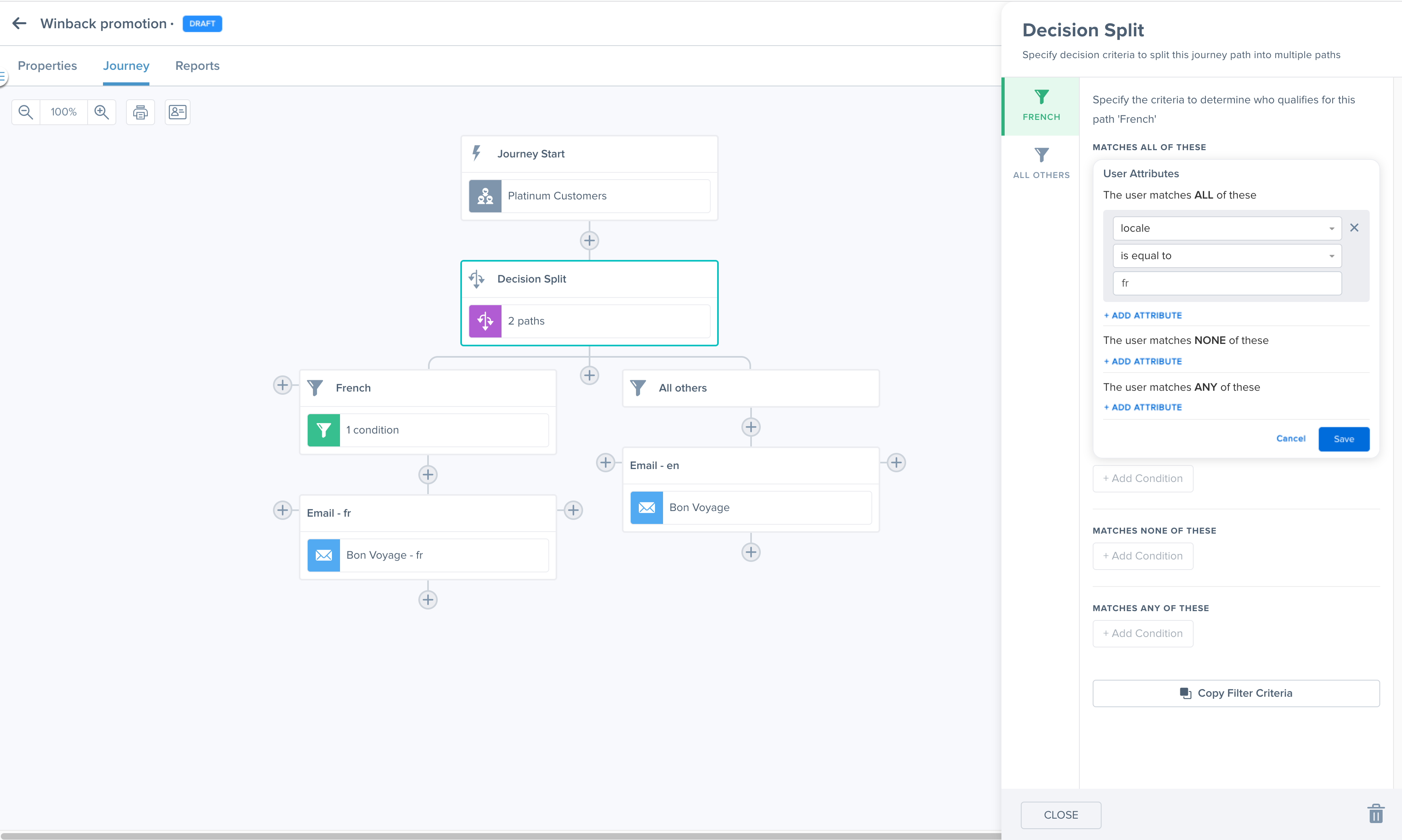
Task: Click the Bon Voyage email icon in Email - en
Action: 646,508
